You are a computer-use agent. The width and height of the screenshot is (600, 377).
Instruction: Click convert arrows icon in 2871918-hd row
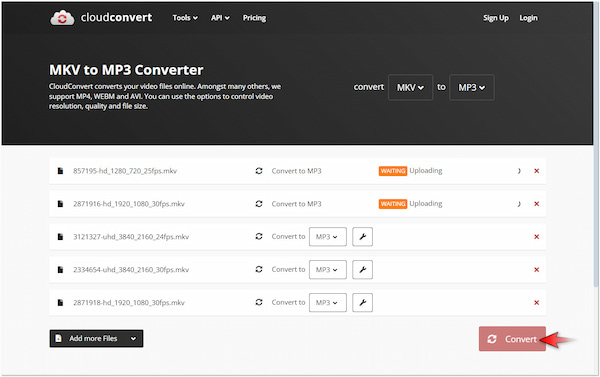259,302
